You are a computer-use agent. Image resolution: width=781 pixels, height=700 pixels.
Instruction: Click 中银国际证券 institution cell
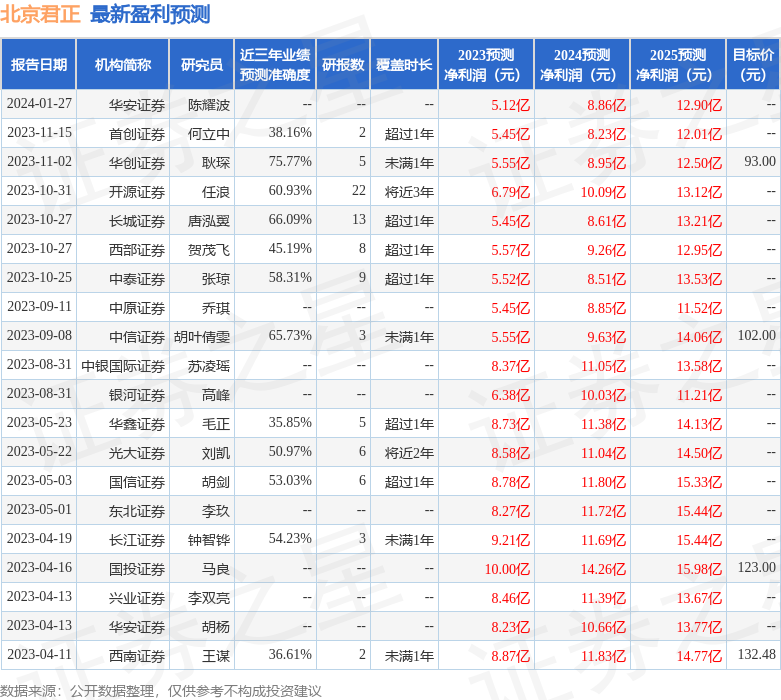[123, 366]
